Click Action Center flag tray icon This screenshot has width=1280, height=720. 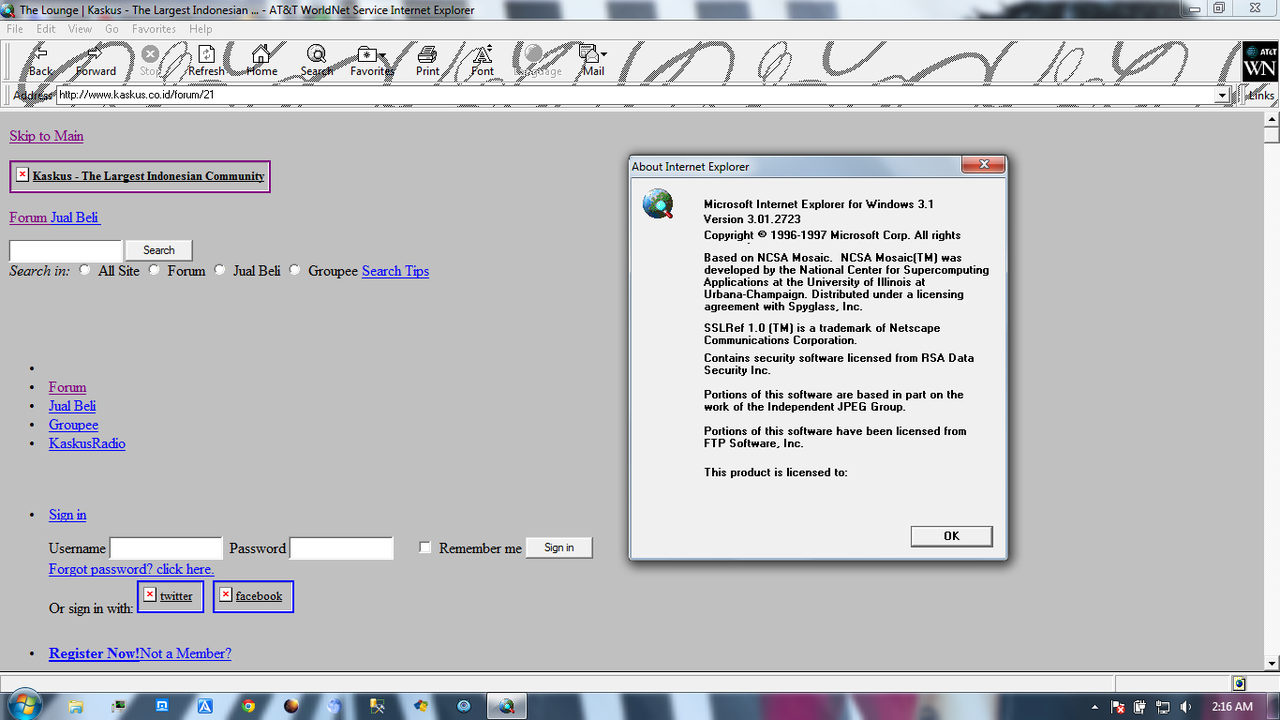point(1120,707)
